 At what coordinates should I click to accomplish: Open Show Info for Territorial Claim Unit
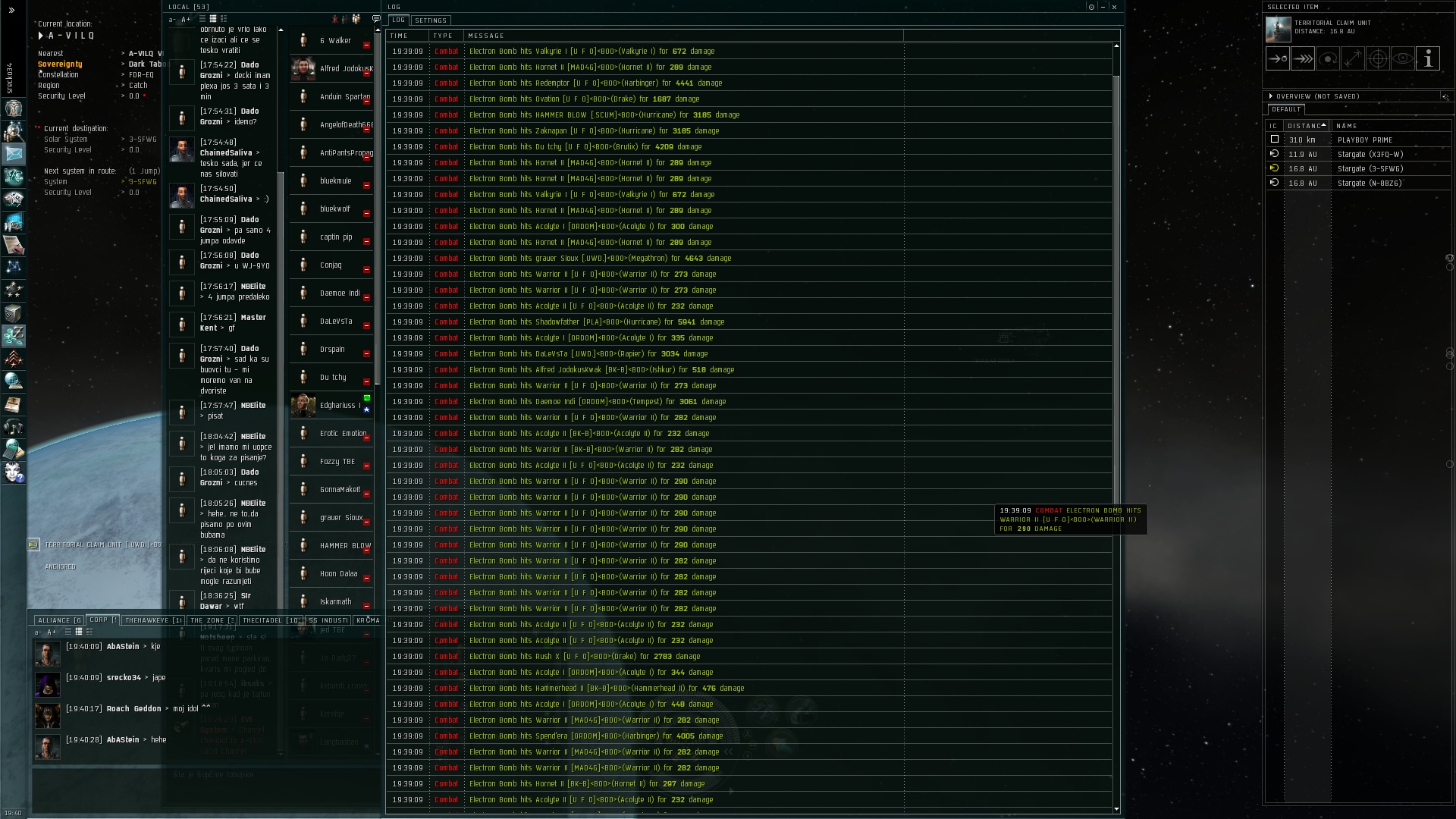pyautogui.click(x=1427, y=58)
